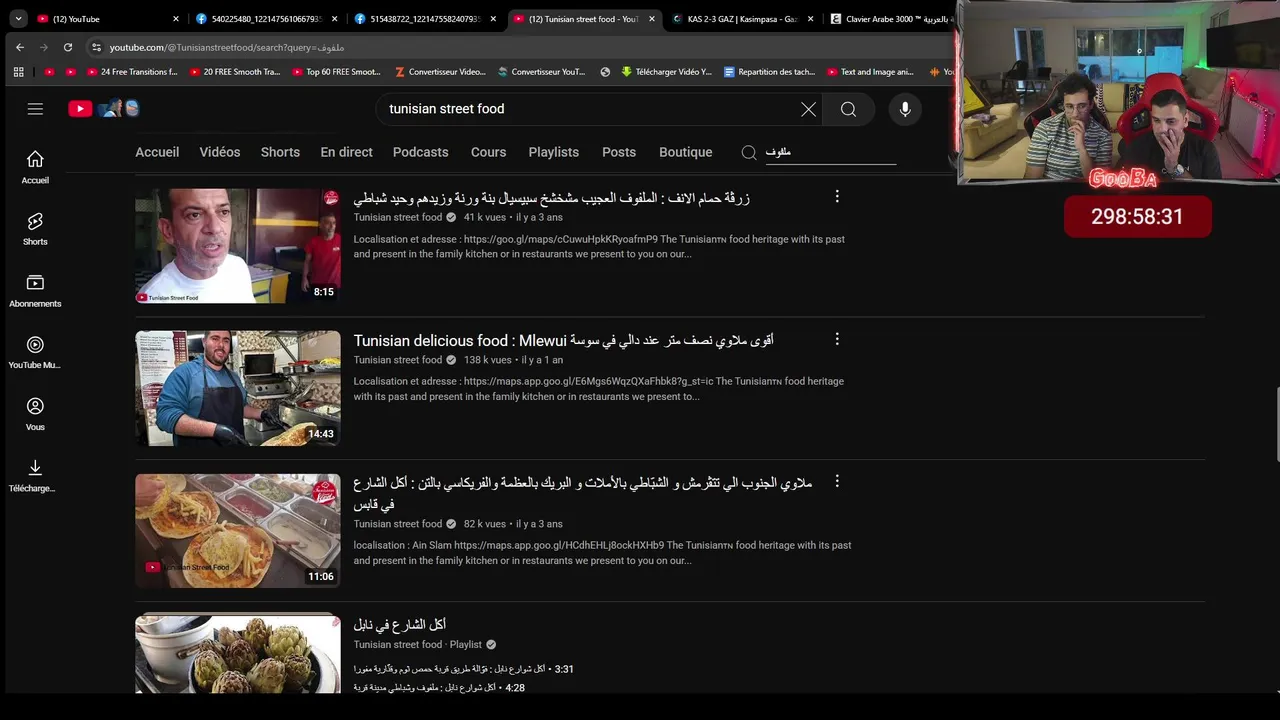1280x720 pixels.
Task: Close the first YouTube tab
Action: 176,19
